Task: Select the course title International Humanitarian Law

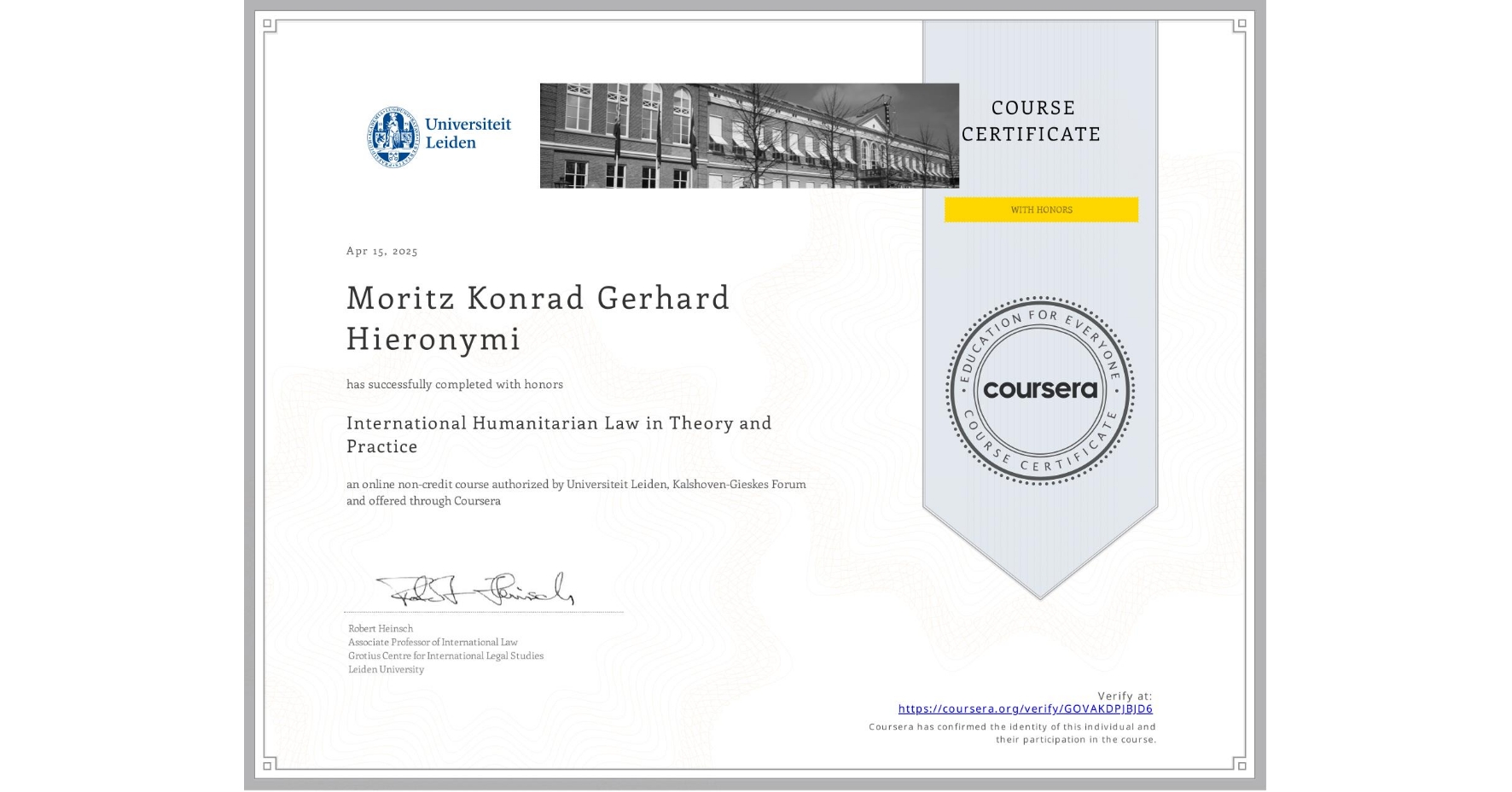Action: pos(558,423)
